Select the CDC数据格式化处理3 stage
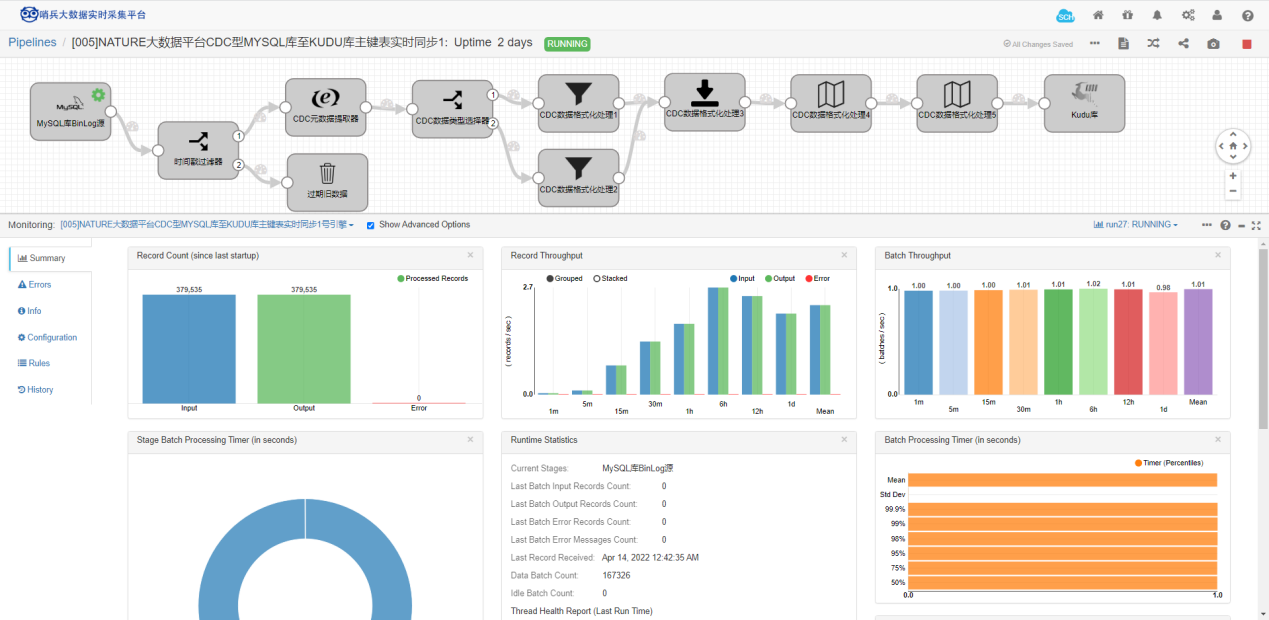The image size is (1269, 620). tap(705, 102)
